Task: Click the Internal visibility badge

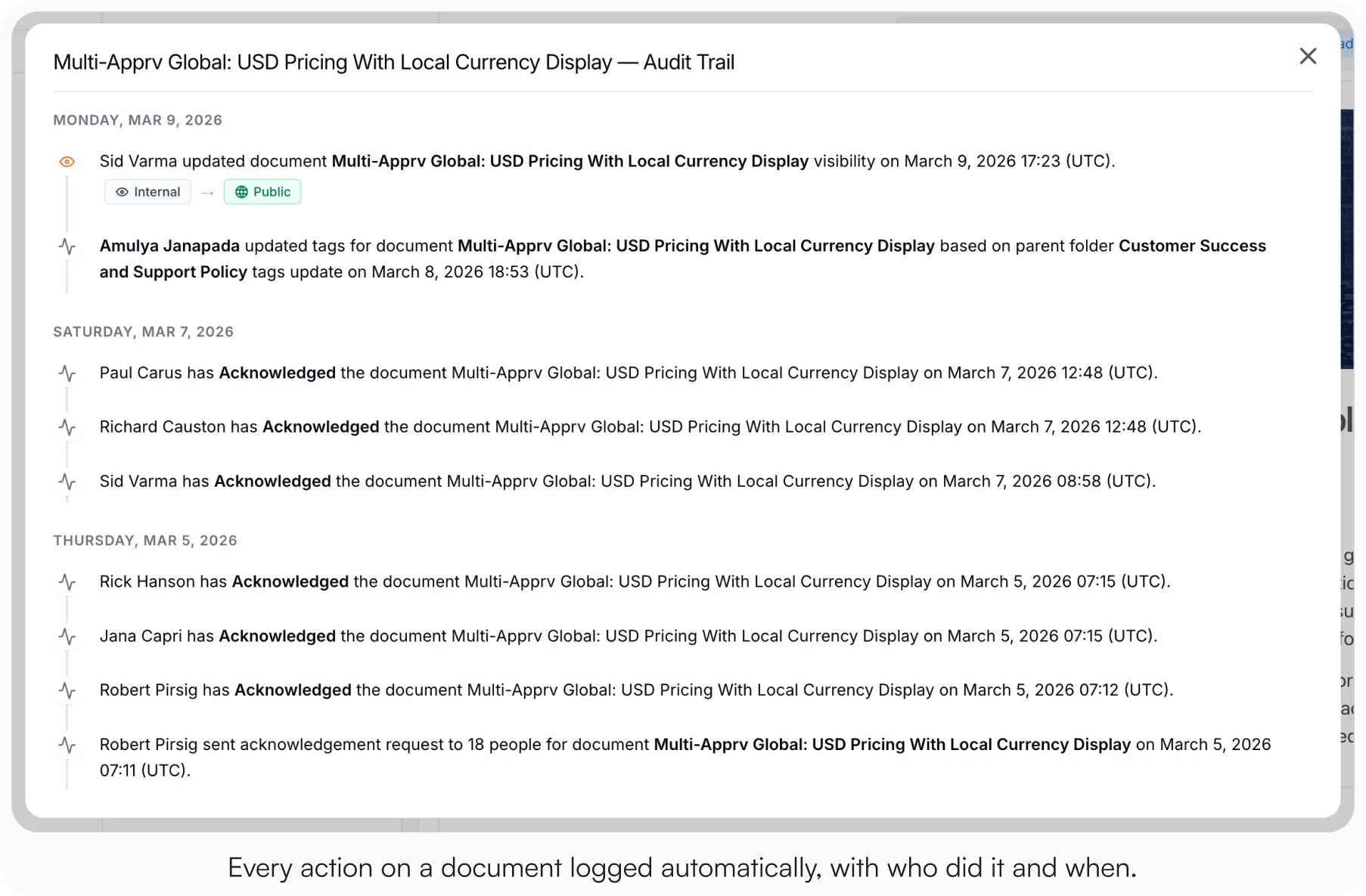Action: (x=147, y=192)
